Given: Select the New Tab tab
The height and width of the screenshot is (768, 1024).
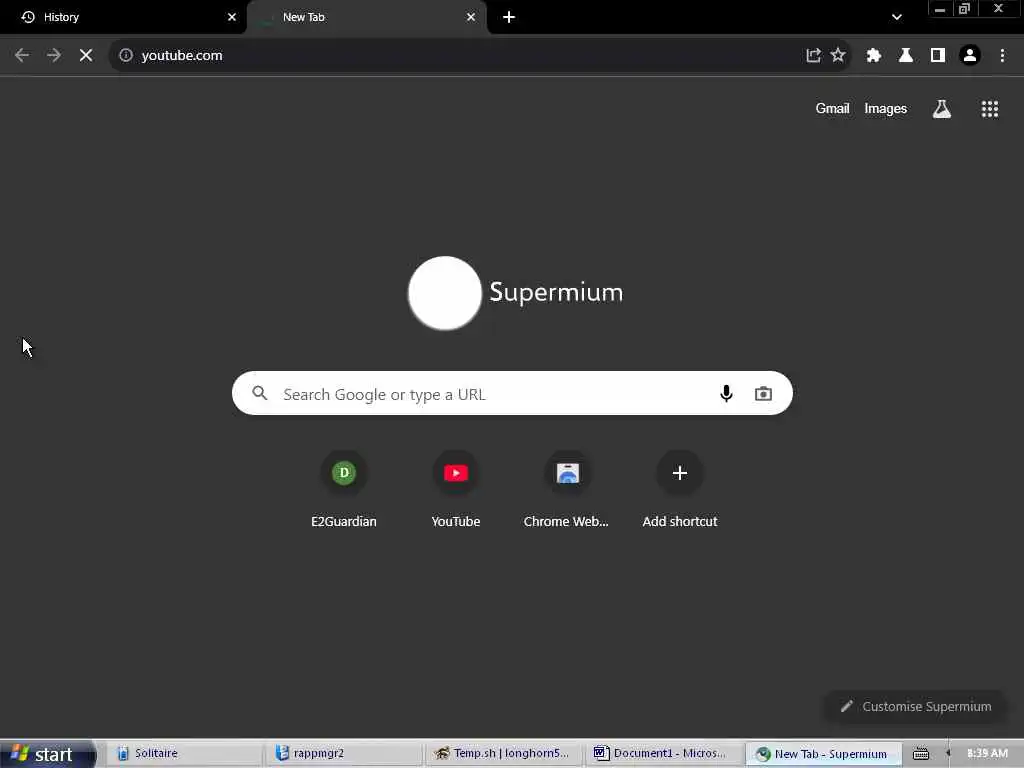Looking at the screenshot, I should (366, 17).
